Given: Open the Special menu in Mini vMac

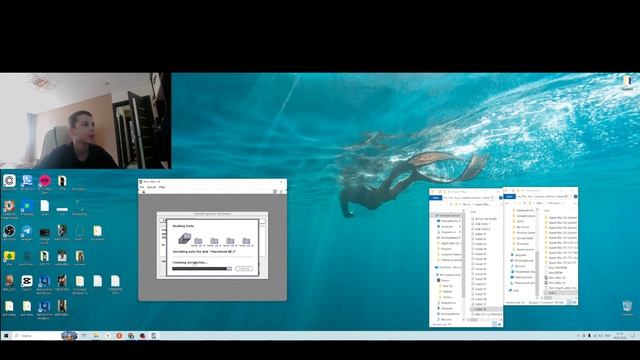Looking at the screenshot, I should 151,187.
